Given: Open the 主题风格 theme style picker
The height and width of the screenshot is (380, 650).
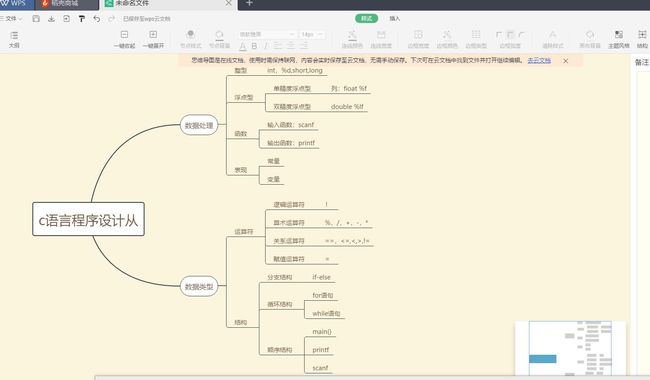Looking at the screenshot, I should 618,39.
